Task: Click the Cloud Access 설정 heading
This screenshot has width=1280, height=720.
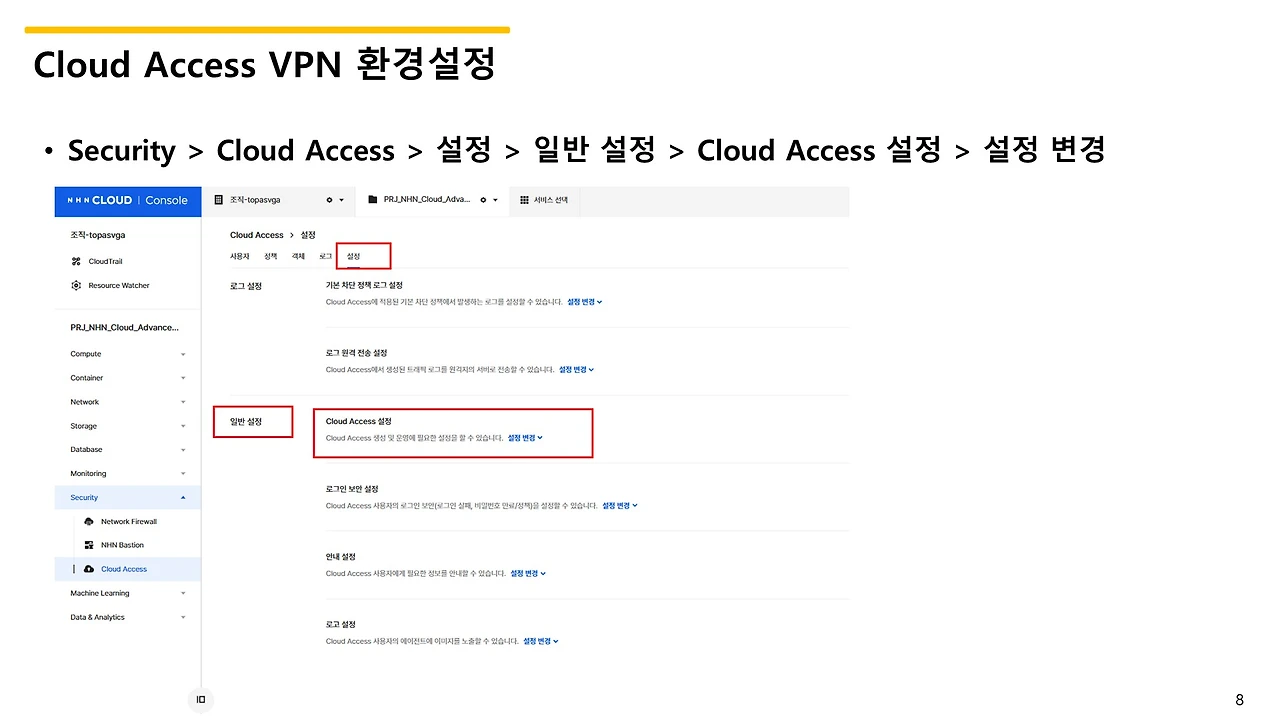Action: coord(358,422)
